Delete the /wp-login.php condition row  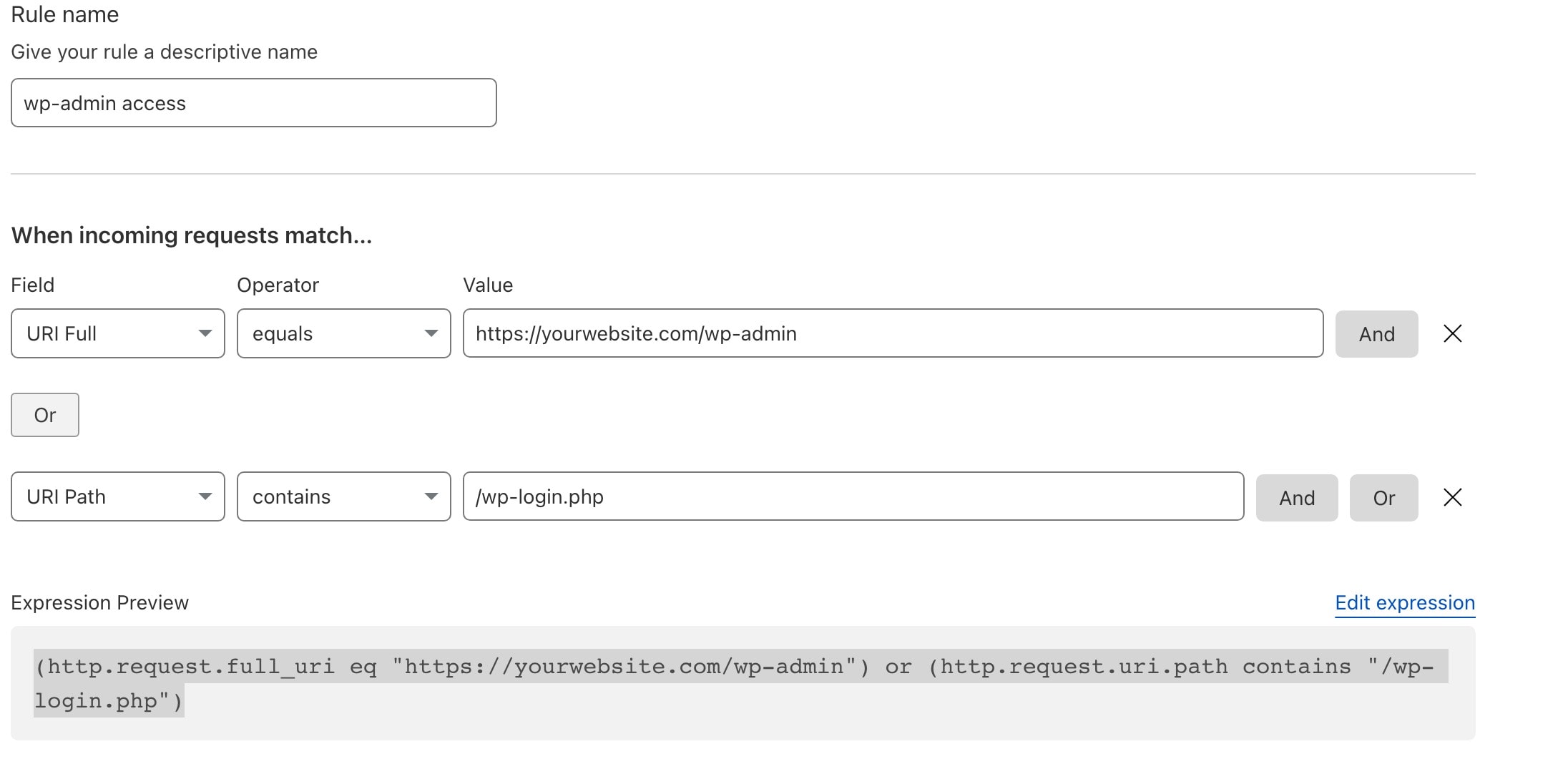(1452, 497)
